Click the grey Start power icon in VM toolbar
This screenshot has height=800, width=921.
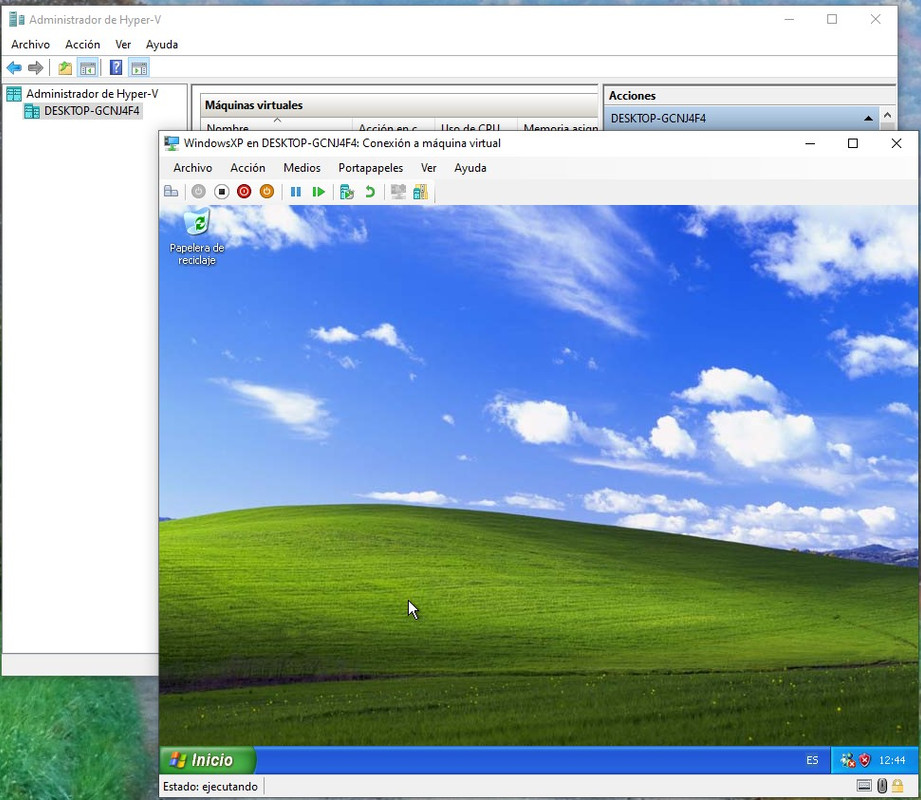click(199, 191)
